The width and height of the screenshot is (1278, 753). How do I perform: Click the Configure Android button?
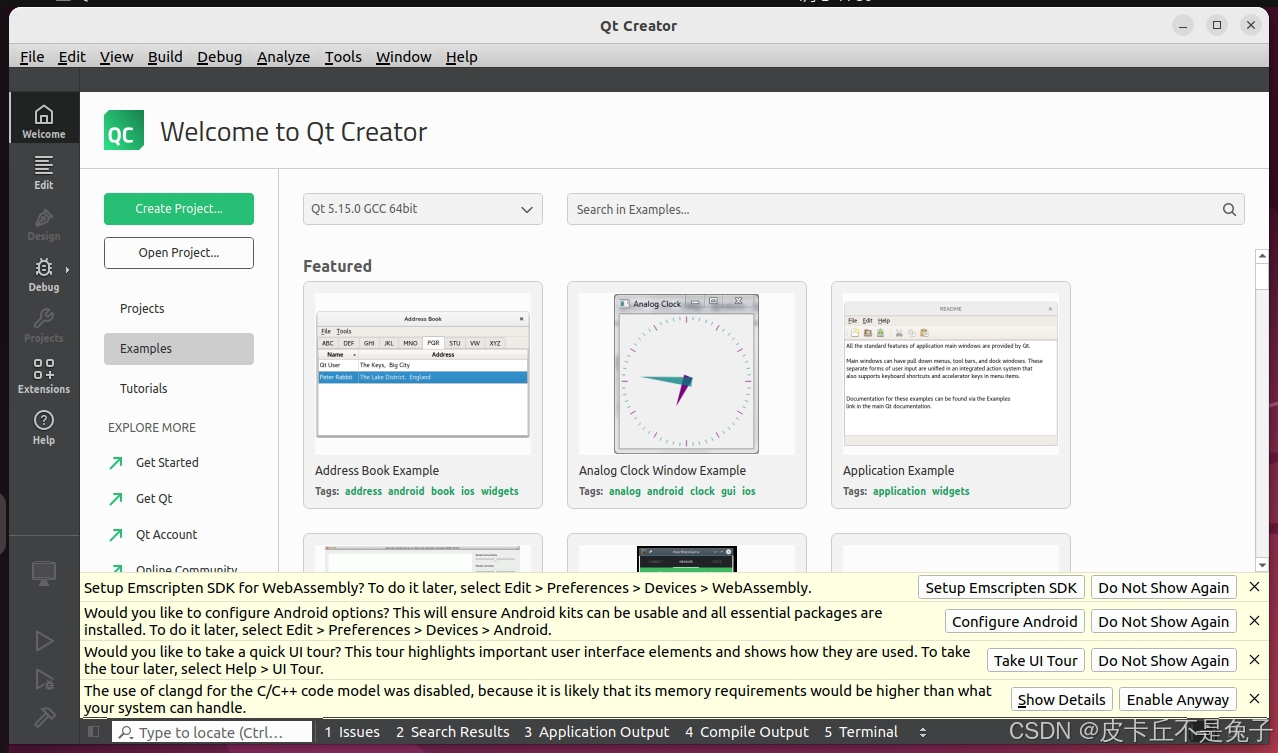pyautogui.click(x=1014, y=621)
